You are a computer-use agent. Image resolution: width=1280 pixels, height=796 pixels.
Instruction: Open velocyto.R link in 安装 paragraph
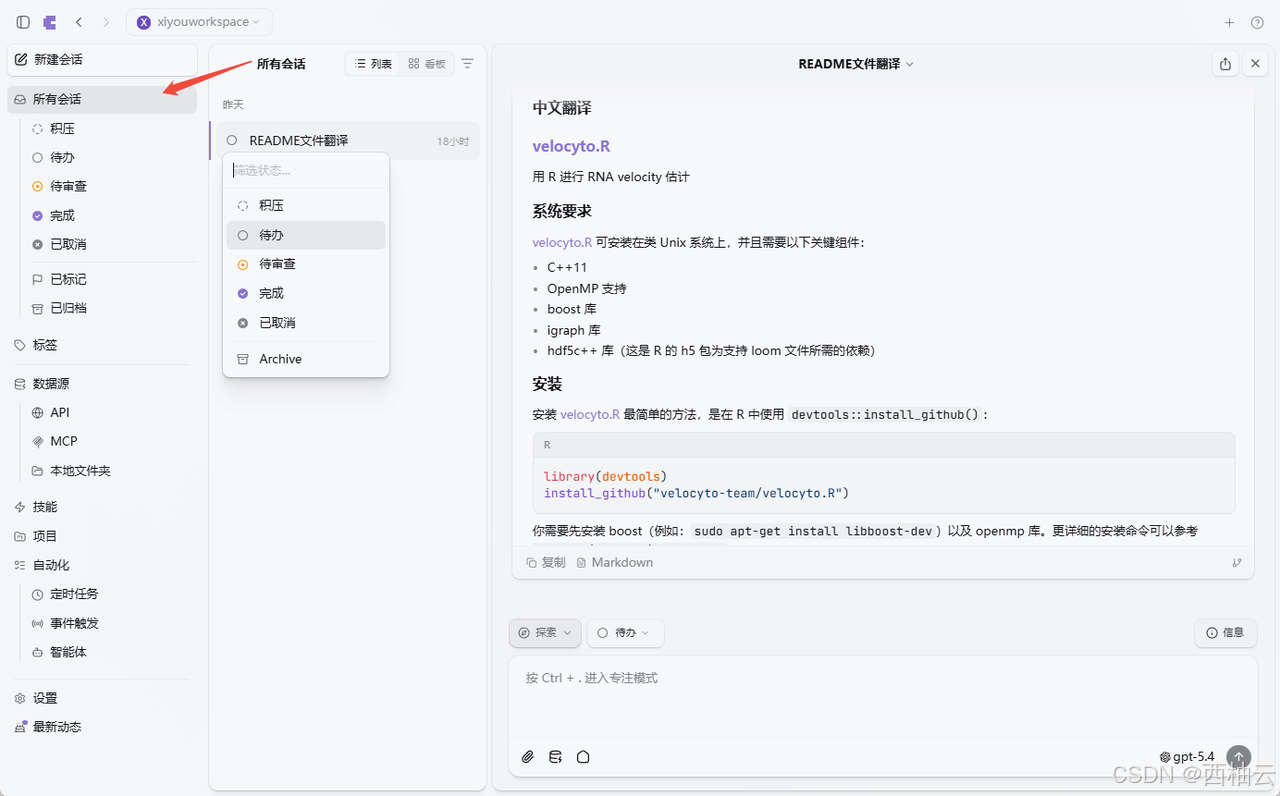pos(590,414)
